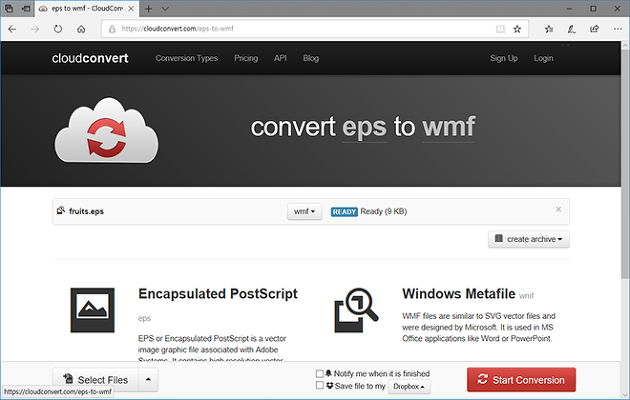The image size is (630, 400).
Task: Open the Conversion Types menu
Action: (187, 58)
